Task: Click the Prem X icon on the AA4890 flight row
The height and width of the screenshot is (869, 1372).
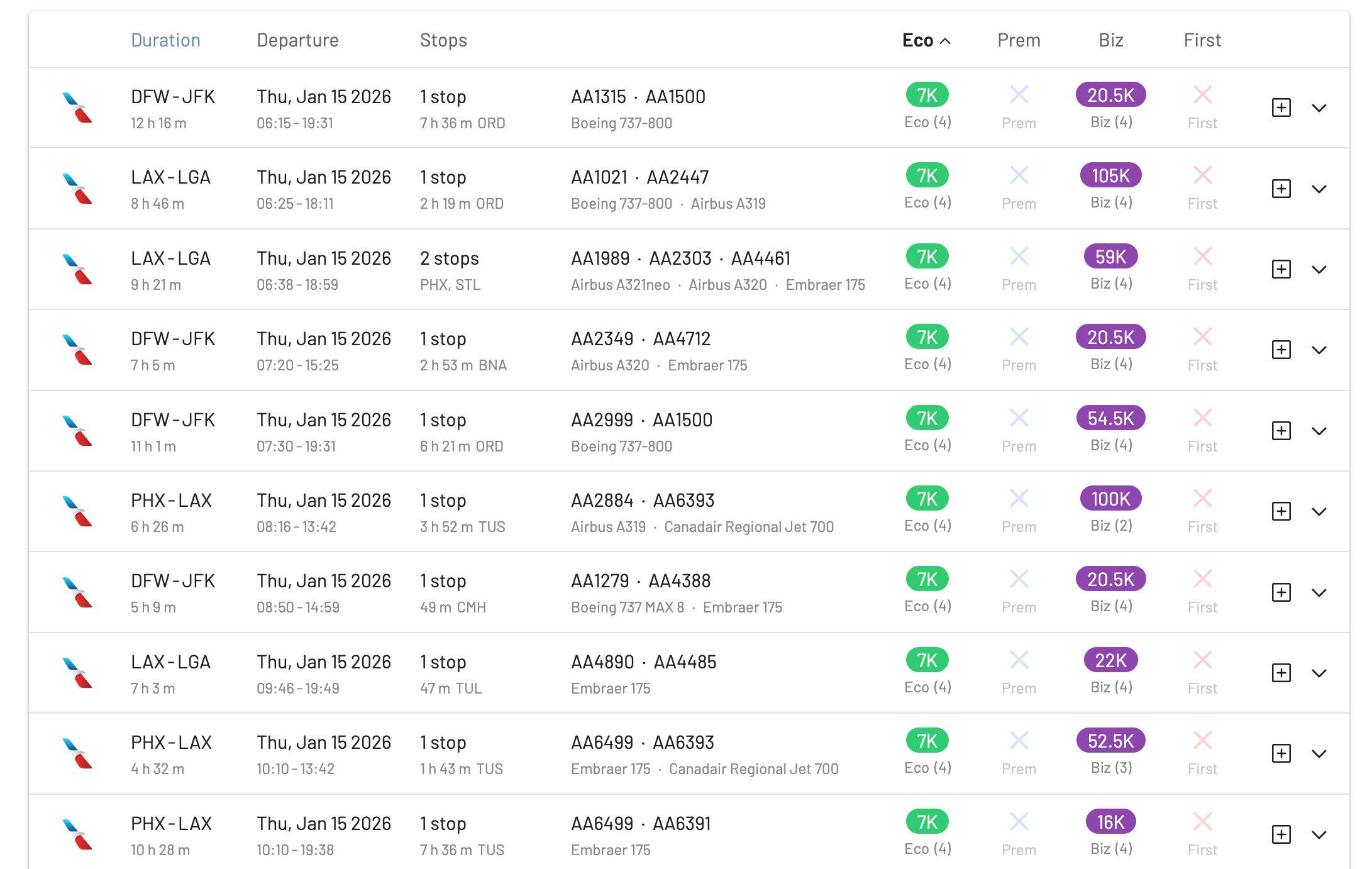Action: click(x=1019, y=658)
